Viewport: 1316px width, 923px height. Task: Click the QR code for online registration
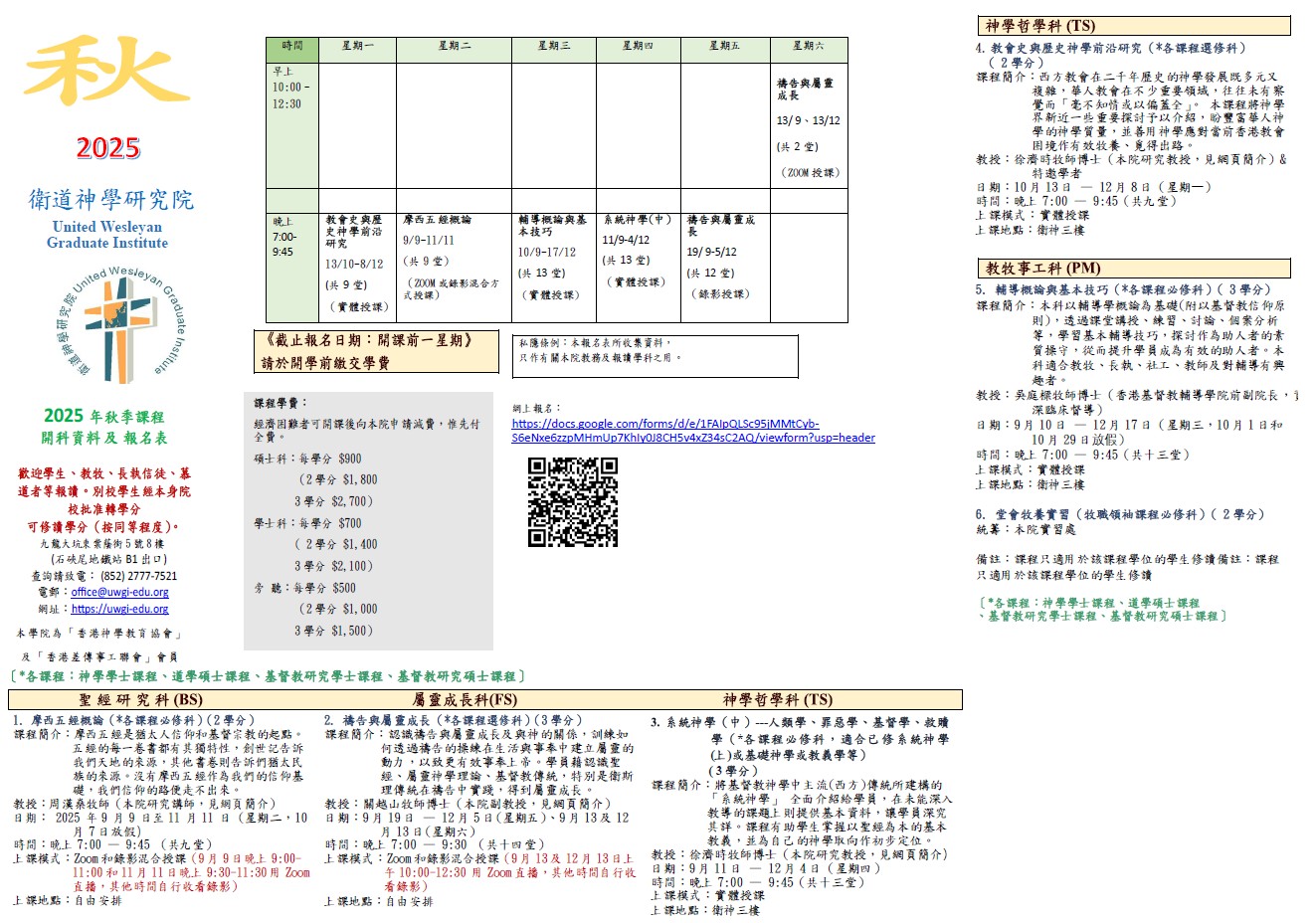pyautogui.click(x=573, y=502)
